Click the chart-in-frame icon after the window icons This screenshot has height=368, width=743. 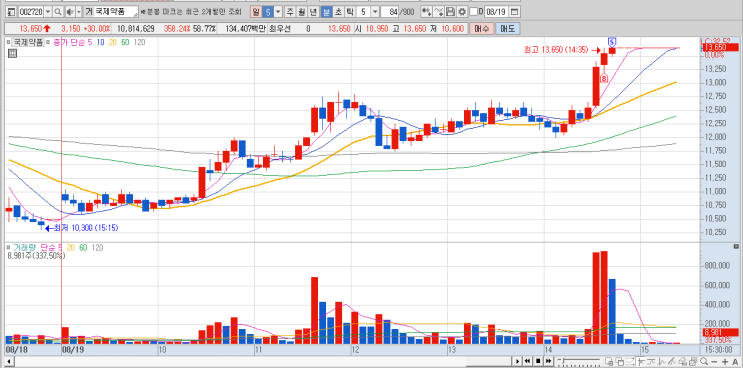630,361
